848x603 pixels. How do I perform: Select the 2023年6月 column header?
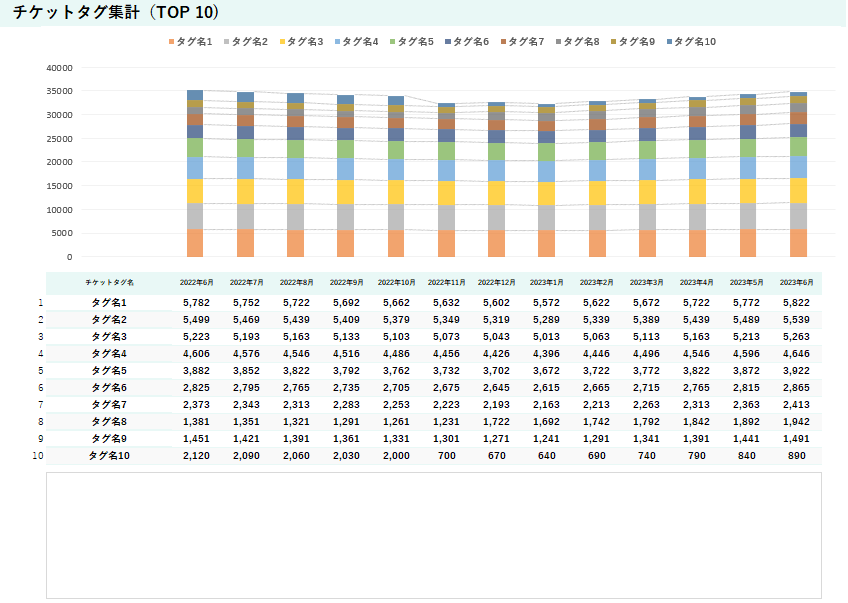pyautogui.click(x=796, y=283)
